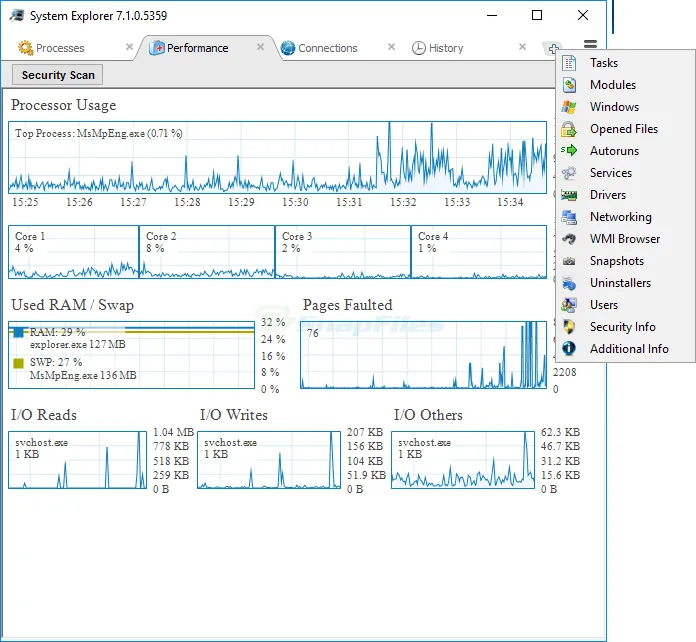Close the Performance tab
This screenshot has width=696, height=642.
[x=260, y=47]
